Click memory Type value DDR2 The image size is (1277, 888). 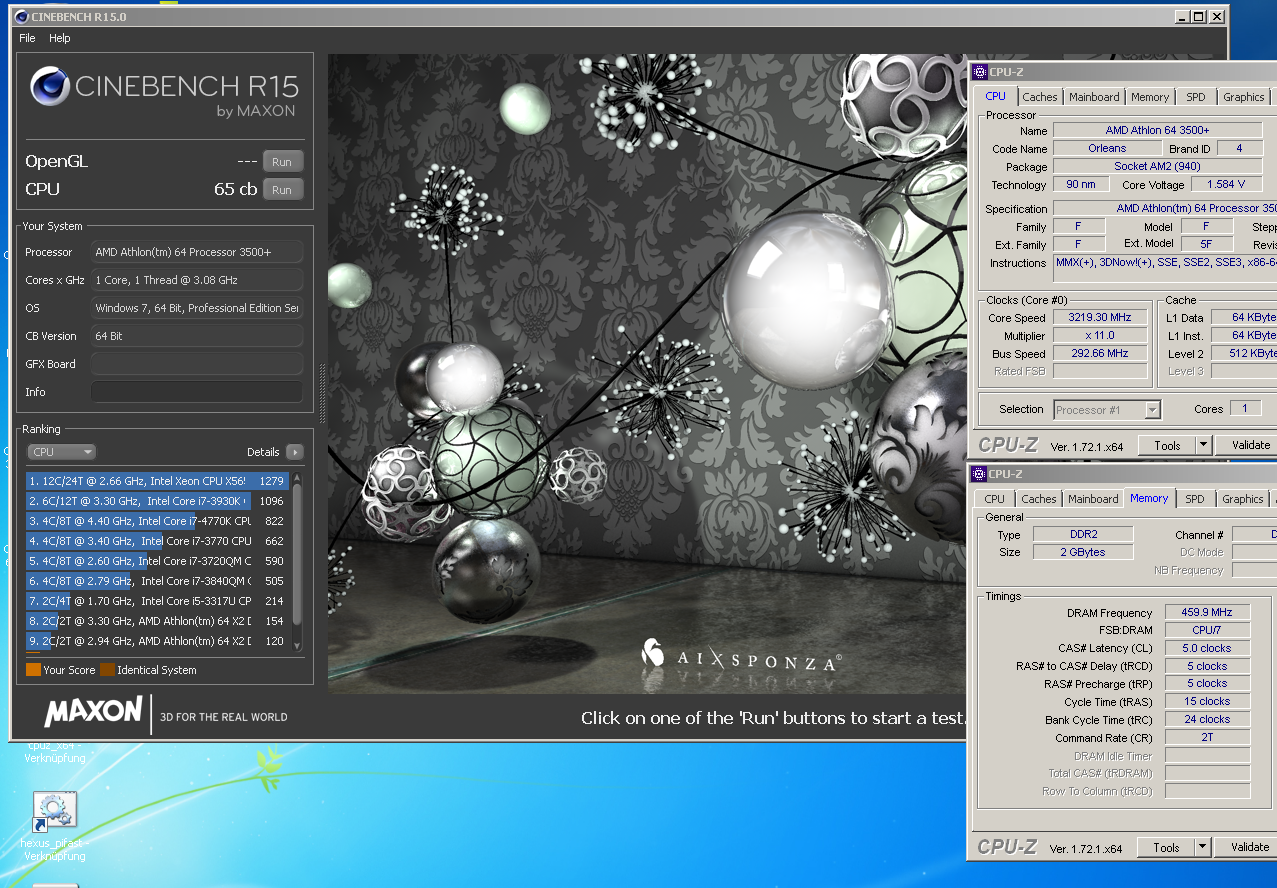(x=1082, y=534)
